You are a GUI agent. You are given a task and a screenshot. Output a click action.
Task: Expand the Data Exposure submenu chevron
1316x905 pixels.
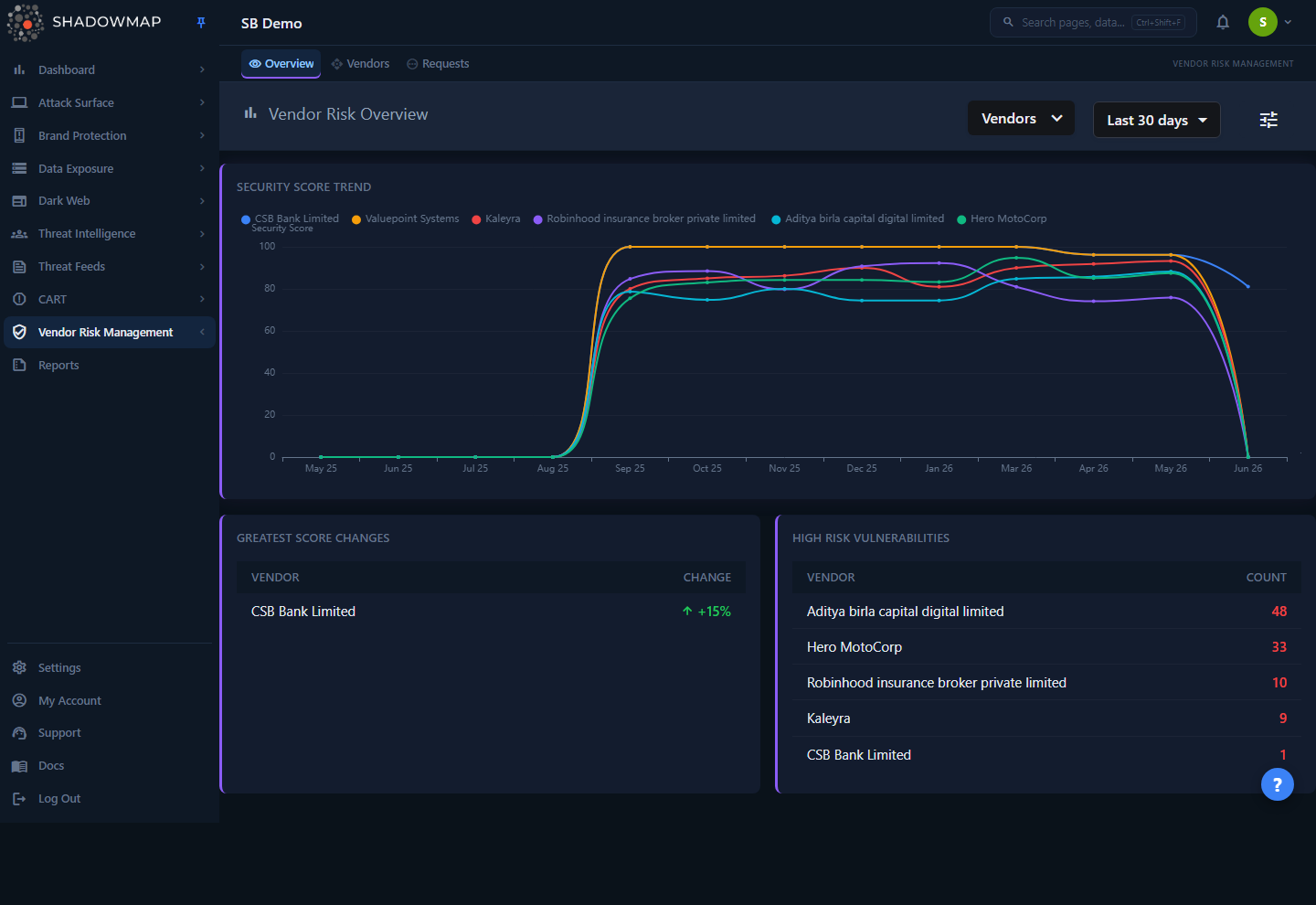click(202, 168)
